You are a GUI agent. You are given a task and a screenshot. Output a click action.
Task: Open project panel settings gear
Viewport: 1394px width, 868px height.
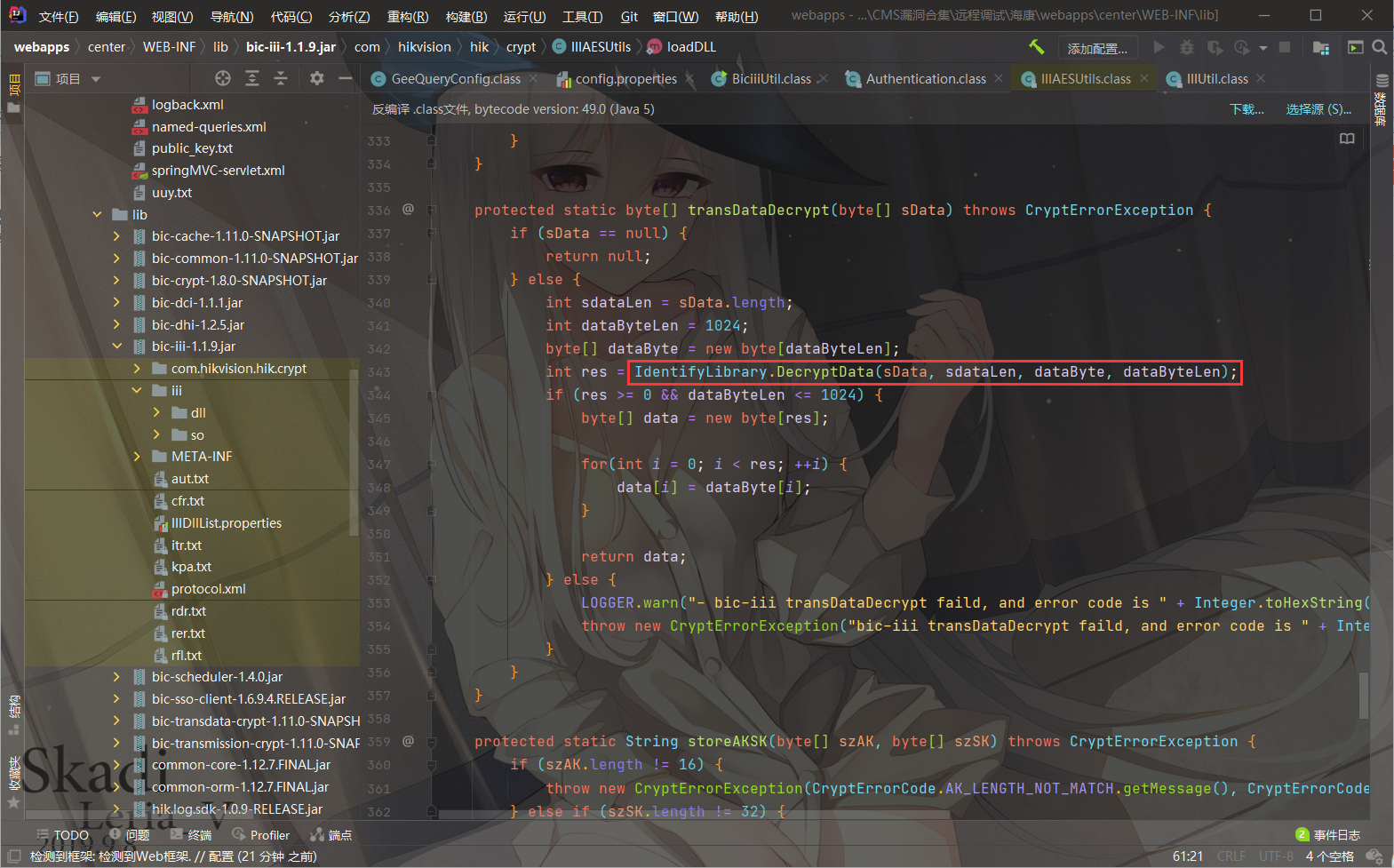pyautogui.click(x=317, y=79)
